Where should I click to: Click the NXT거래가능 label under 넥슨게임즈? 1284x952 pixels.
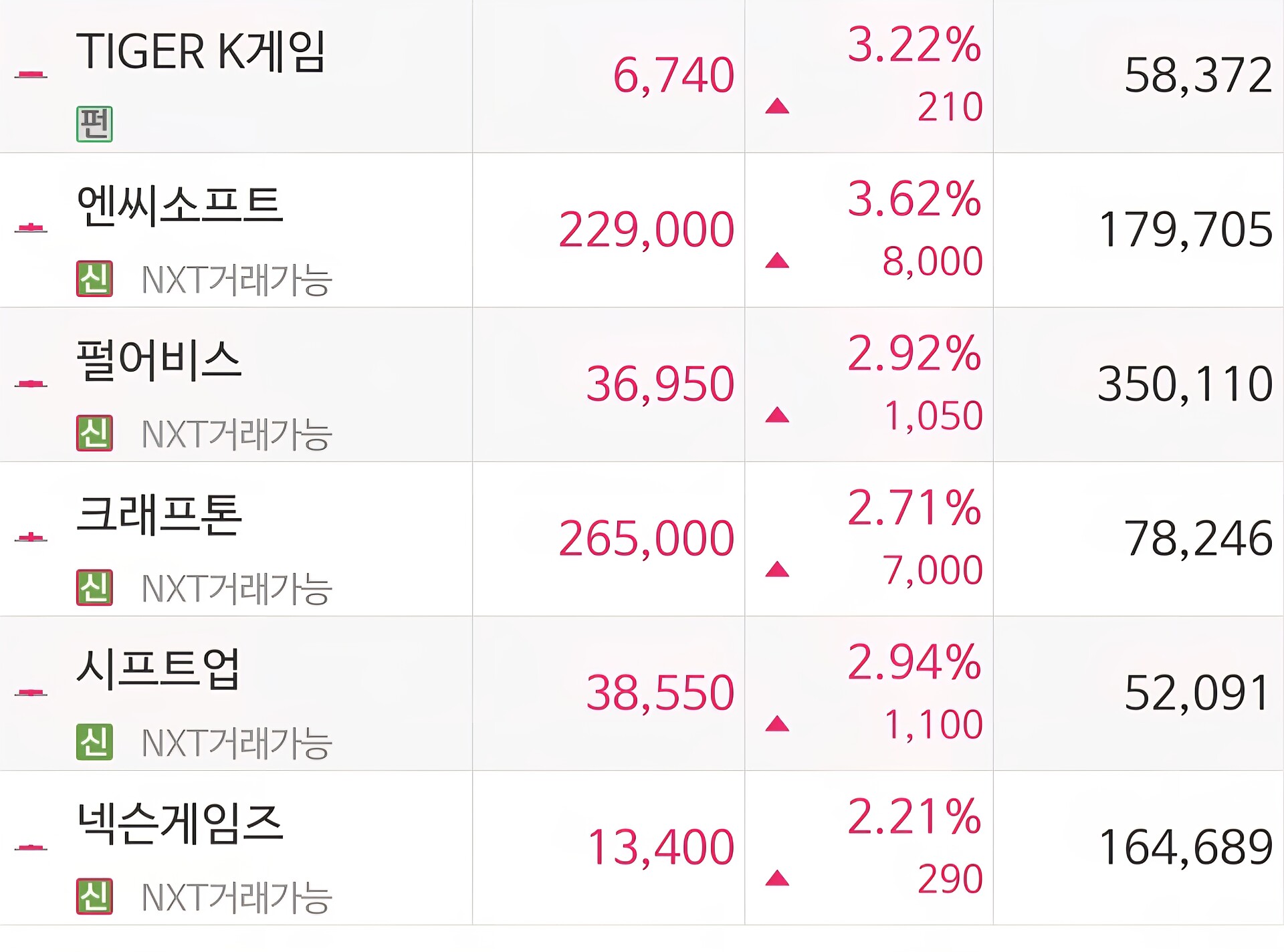tap(237, 897)
